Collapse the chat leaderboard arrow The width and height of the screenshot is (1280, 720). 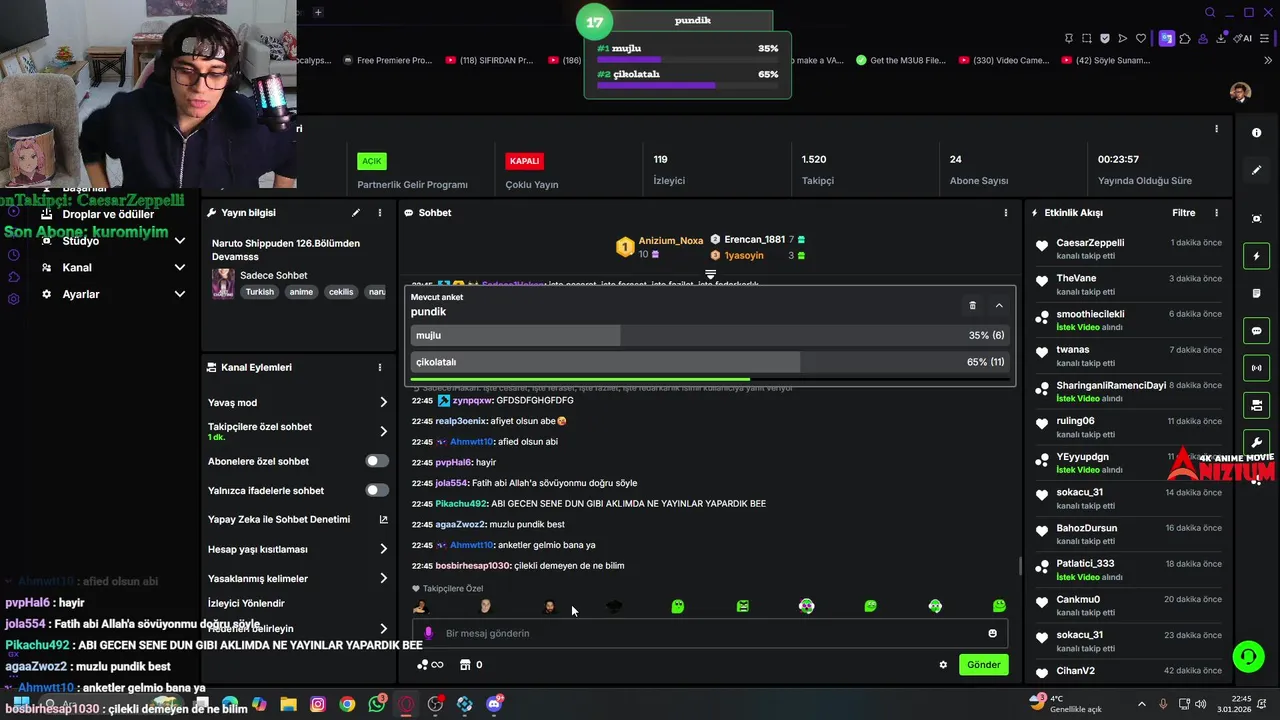(710, 274)
